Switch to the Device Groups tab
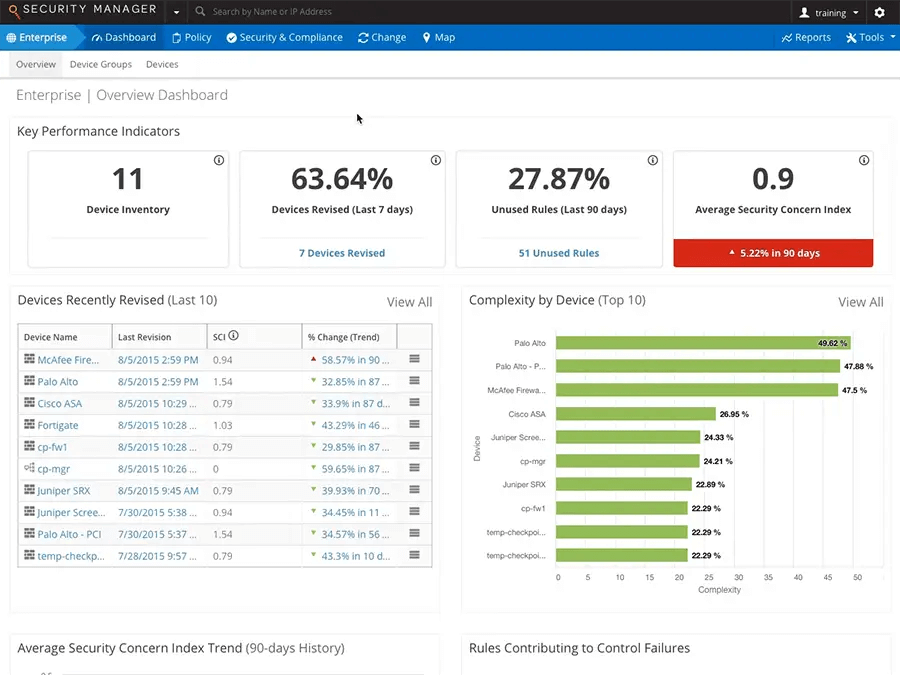 (x=100, y=64)
